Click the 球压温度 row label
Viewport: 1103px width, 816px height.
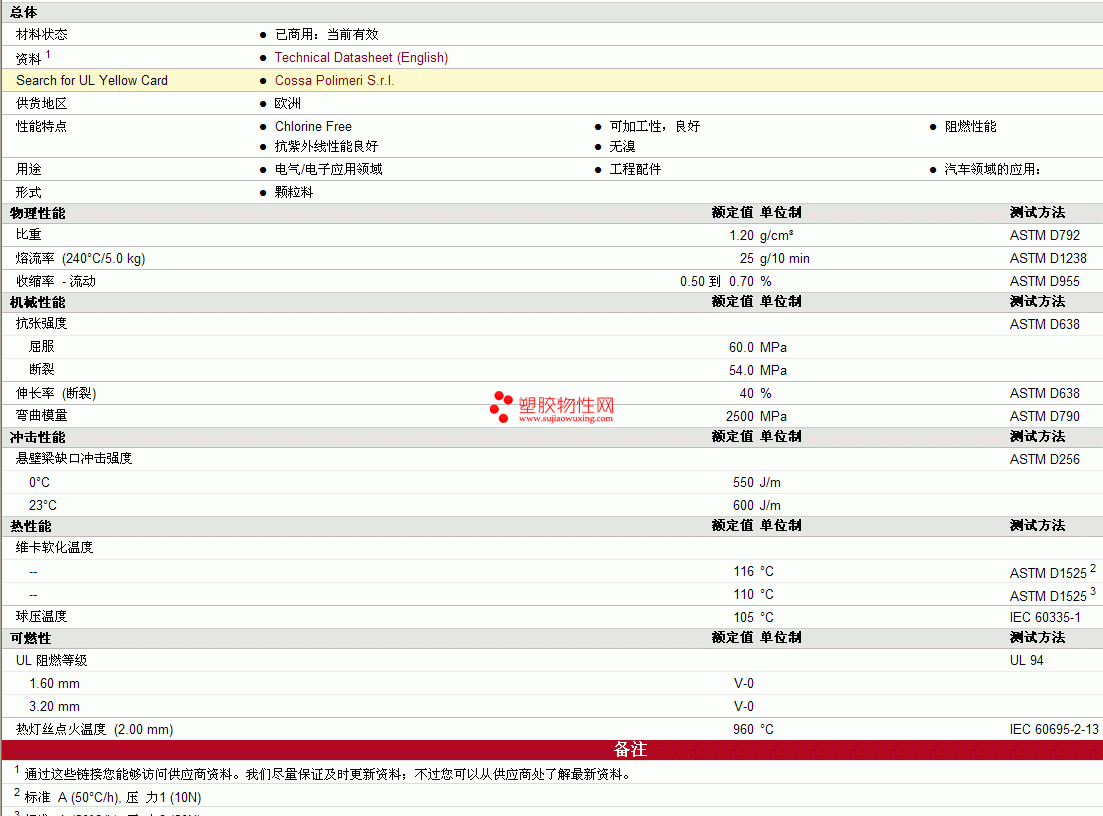pos(42,617)
